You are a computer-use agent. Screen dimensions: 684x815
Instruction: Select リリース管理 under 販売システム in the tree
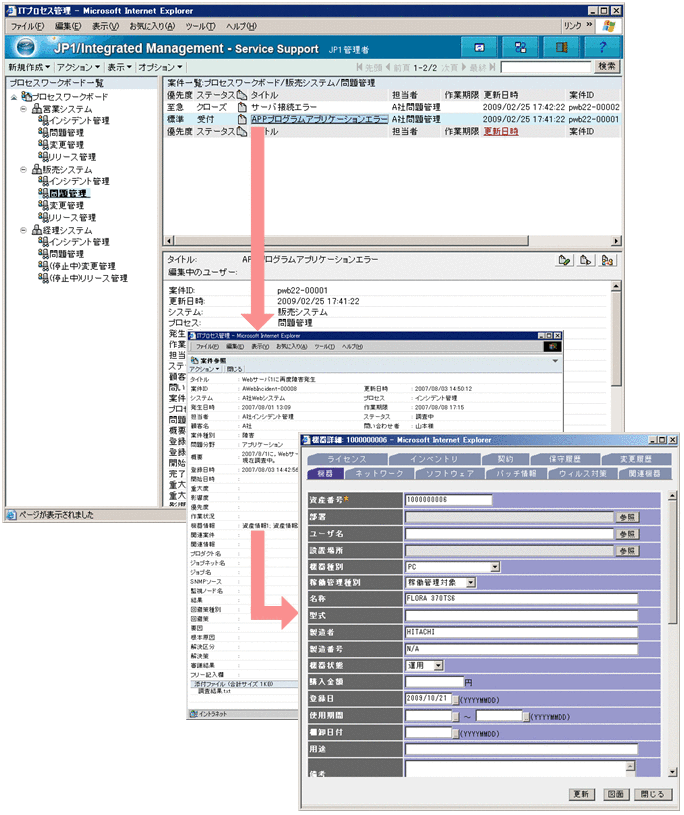[x=72, y=218]
